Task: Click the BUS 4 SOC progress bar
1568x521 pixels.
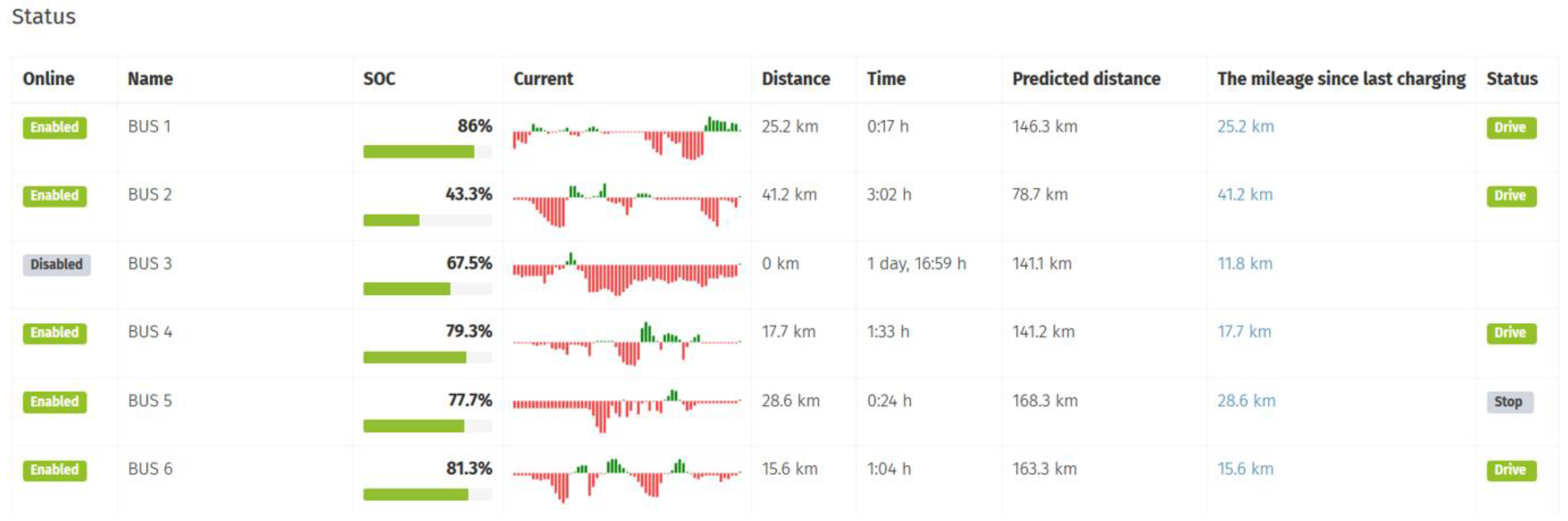Action: [x=427, y=357]
